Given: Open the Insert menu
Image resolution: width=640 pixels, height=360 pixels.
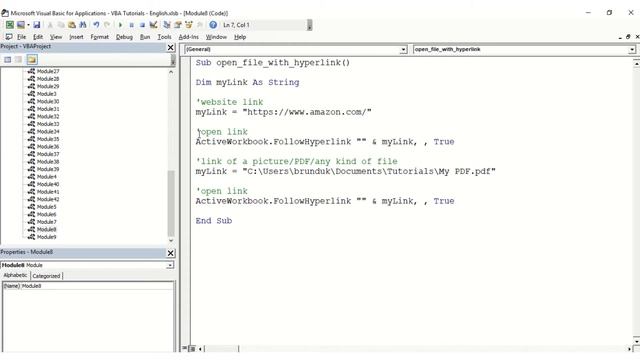Looking at the screenshot, I should 76,37.
